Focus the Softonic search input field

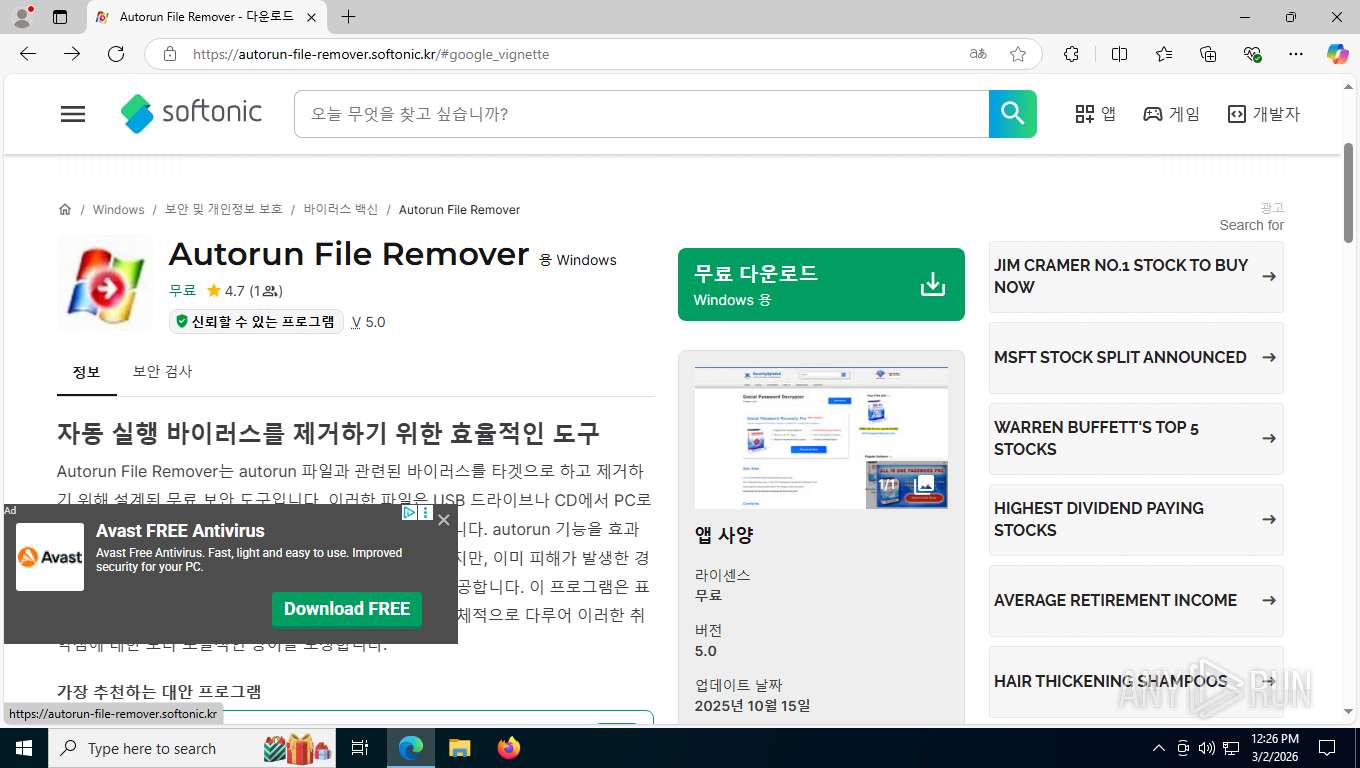641,114
